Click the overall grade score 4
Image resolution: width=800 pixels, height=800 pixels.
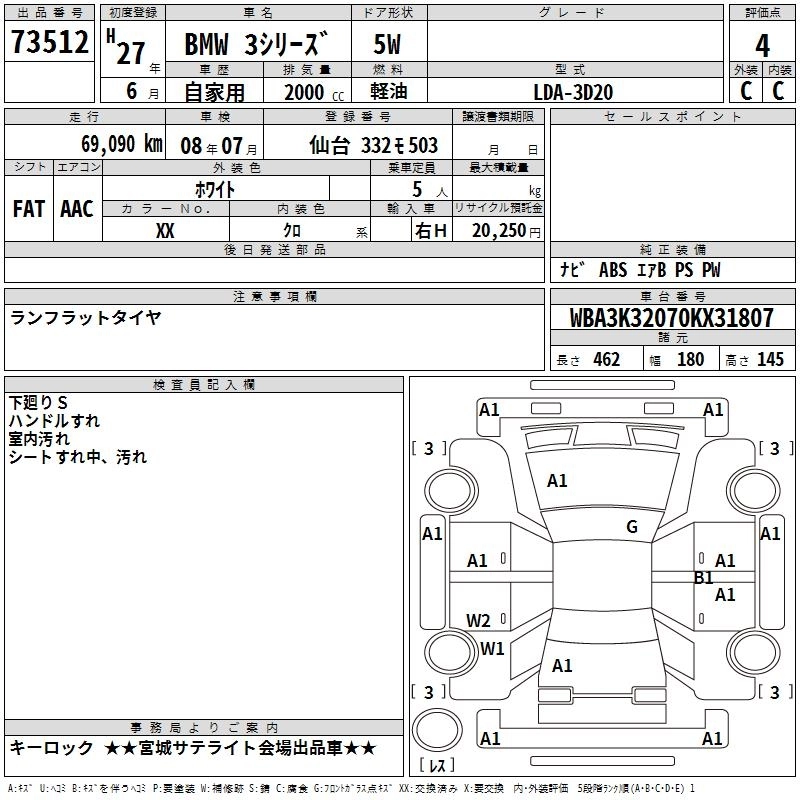[x=762, y=45]
